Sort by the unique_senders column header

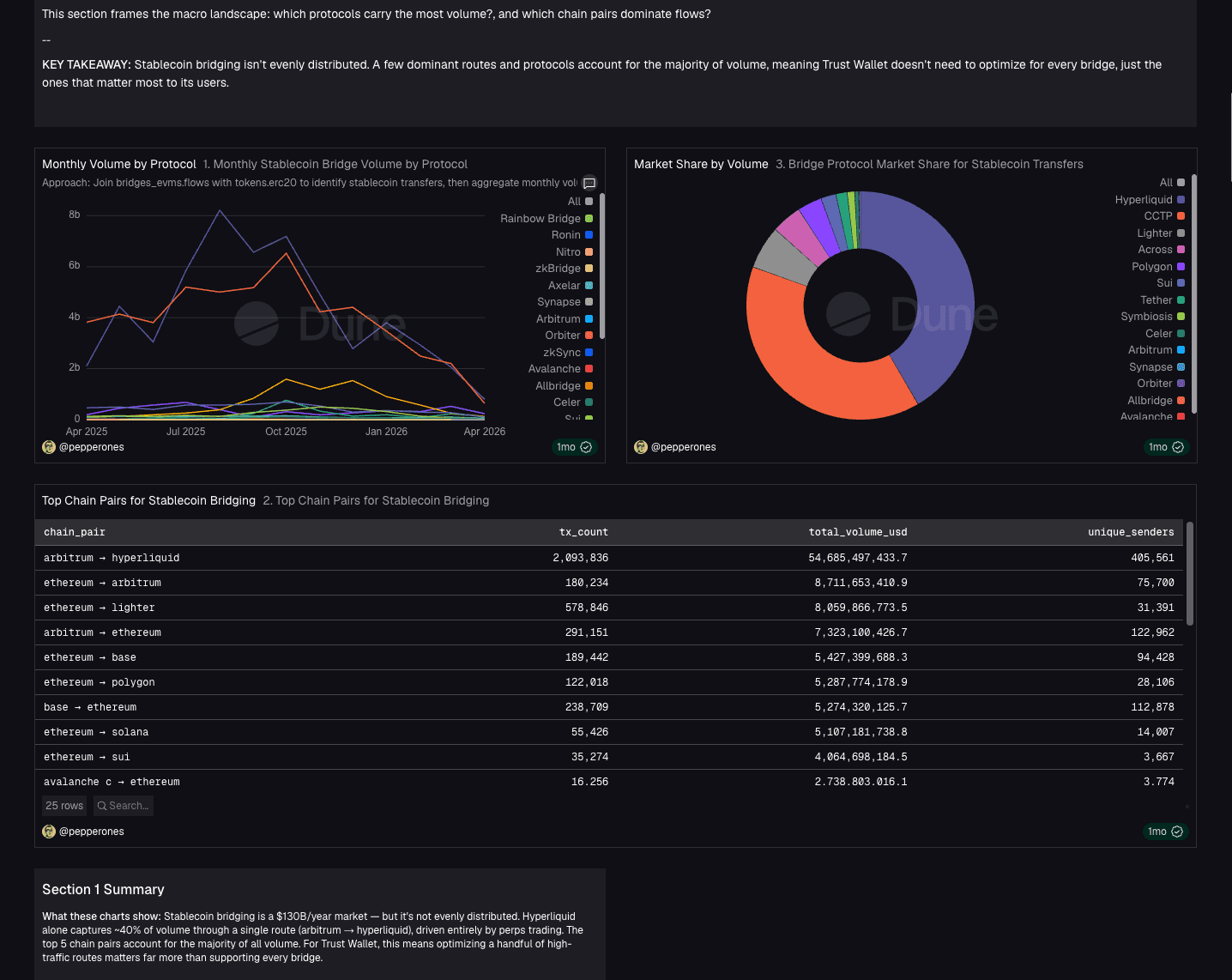pos(1131,532)
